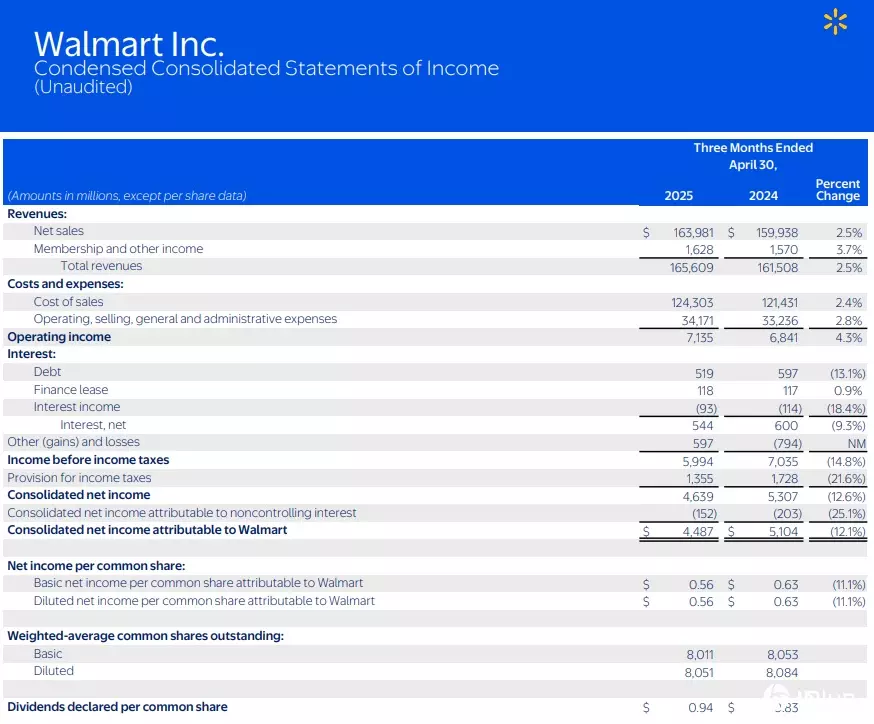
Task: Select the "Percent Change" column header
Action: [x=838, y=189]
